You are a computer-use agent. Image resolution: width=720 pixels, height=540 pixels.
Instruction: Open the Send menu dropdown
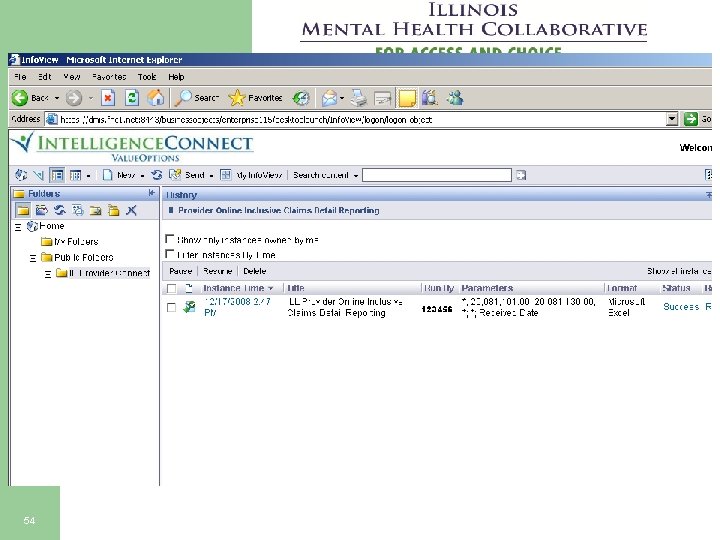211,175
